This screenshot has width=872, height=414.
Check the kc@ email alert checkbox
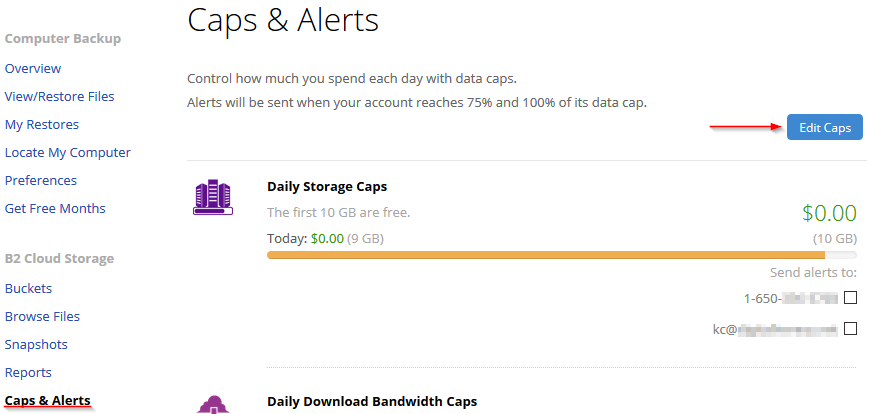850,329
